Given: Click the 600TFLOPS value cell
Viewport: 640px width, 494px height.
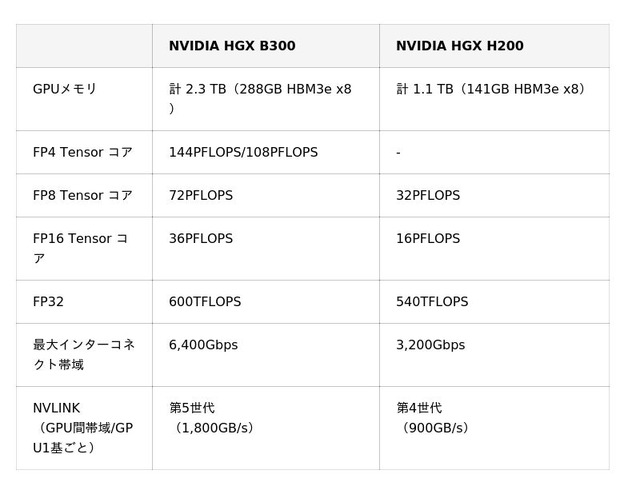Looking at the screenshot, I should [205, 301].
